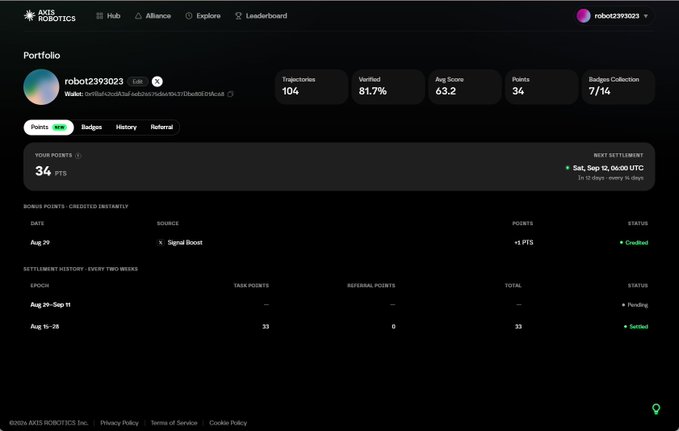Switch to the History tab
Viewport: 679px width, 431px height.
(x=126, y=127)
